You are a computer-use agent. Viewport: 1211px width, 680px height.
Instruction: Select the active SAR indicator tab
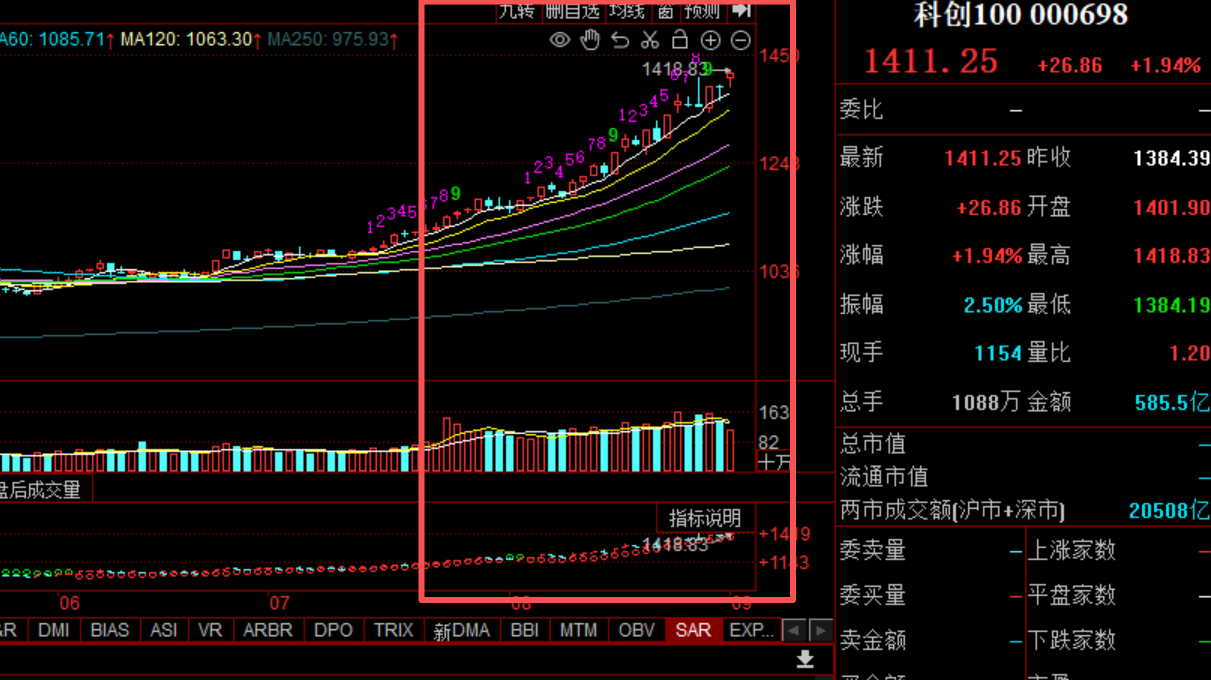[693, 630]
